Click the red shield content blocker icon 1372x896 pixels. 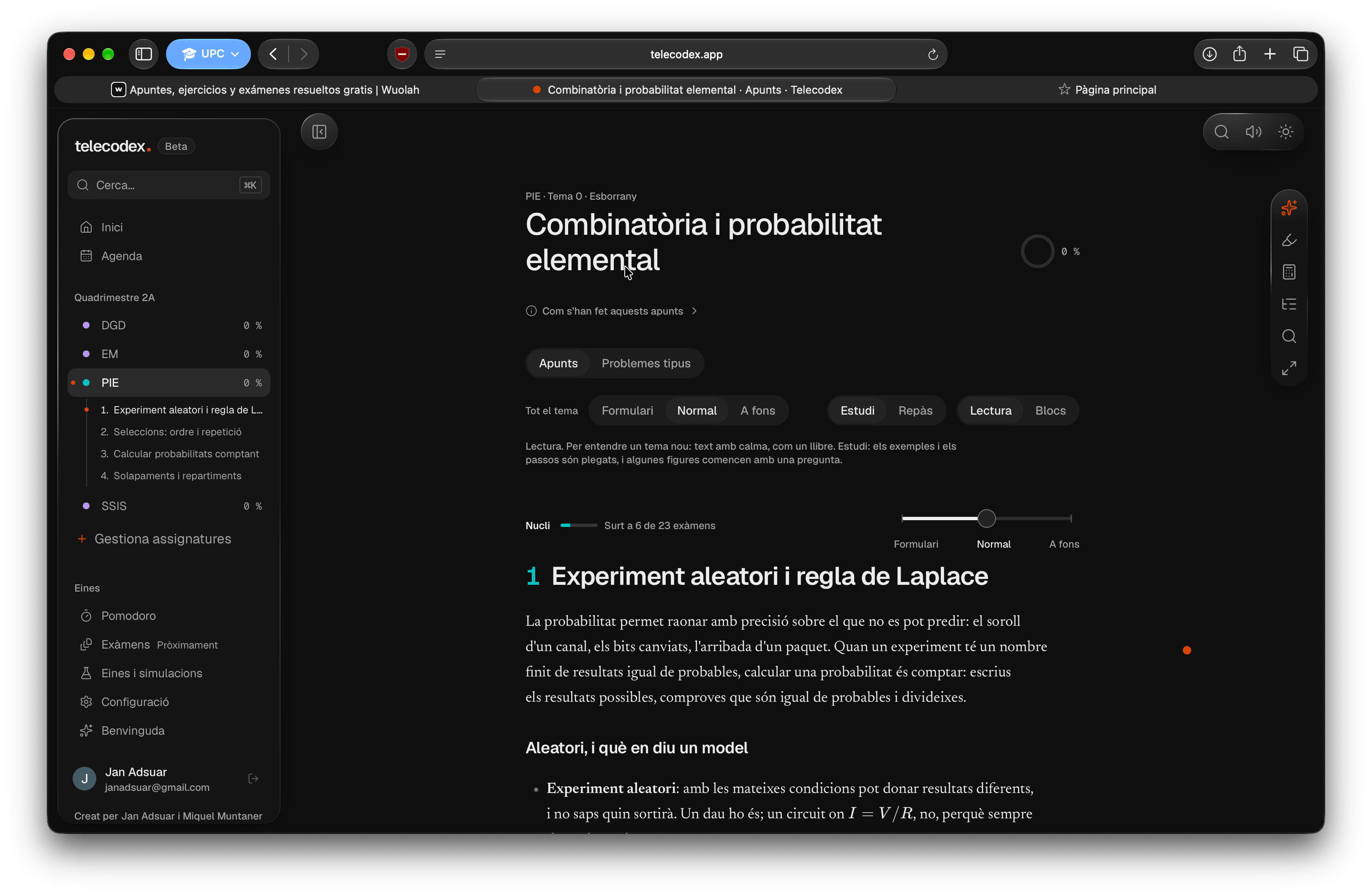(x=402, y=54)
